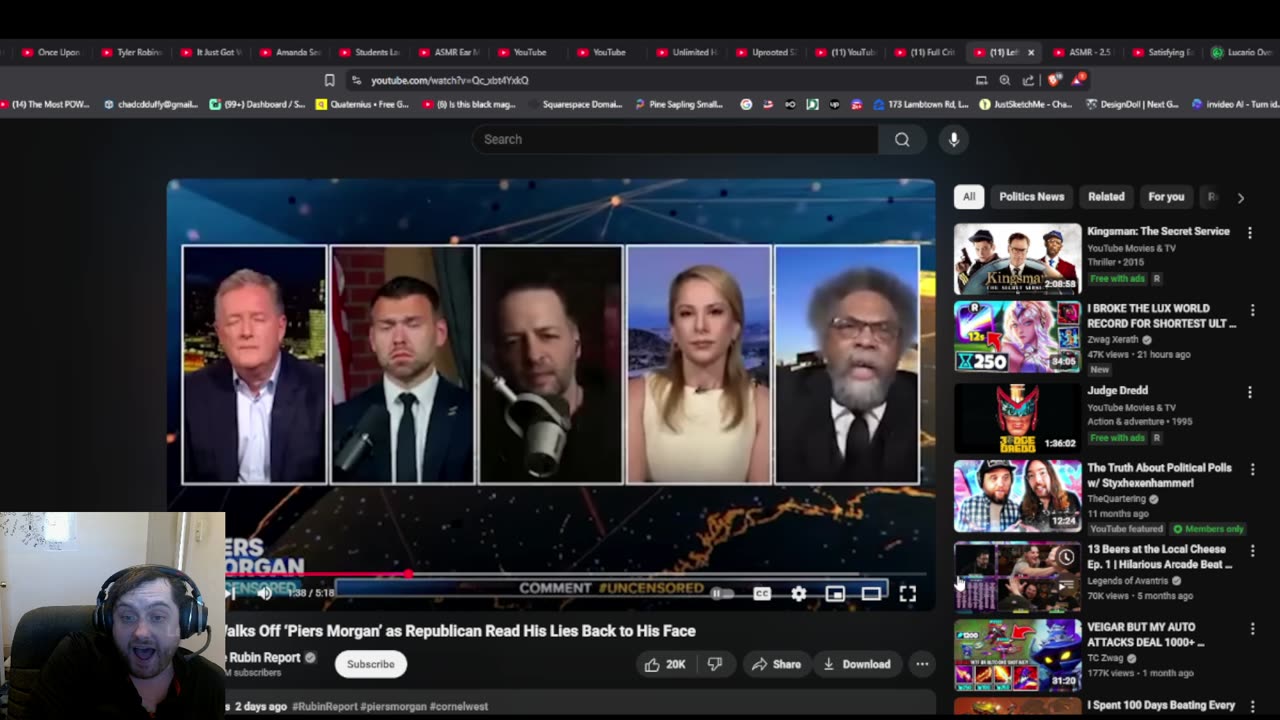The image size is (1280, 720).
Task: Like the video with 20K likes
Action: click(665, 664)
